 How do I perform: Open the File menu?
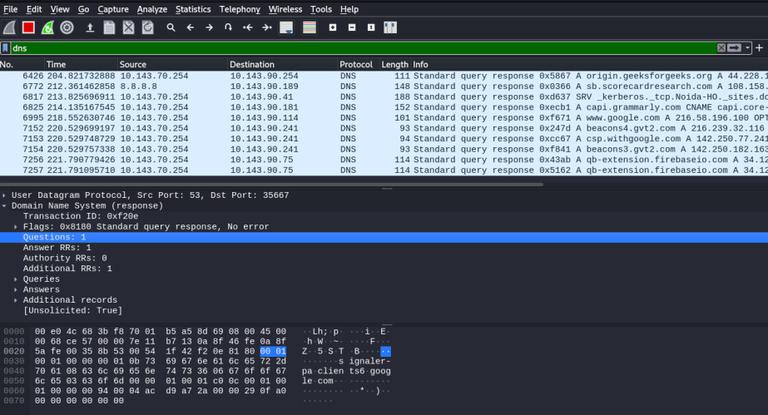10,9
